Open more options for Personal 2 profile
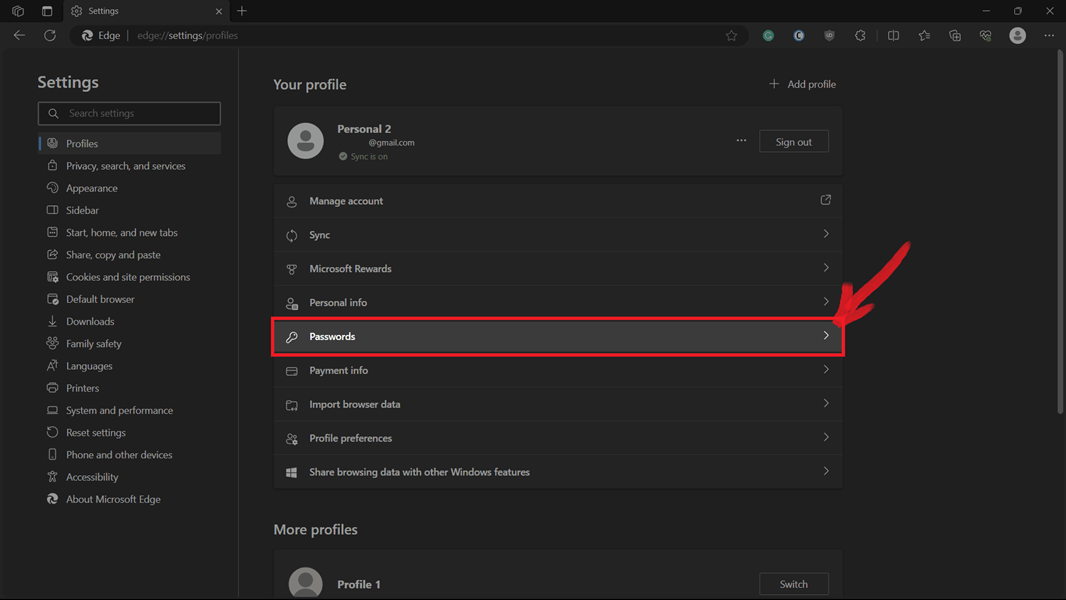The height and width of the screenshot is (600, 1066). click(741, 141)
